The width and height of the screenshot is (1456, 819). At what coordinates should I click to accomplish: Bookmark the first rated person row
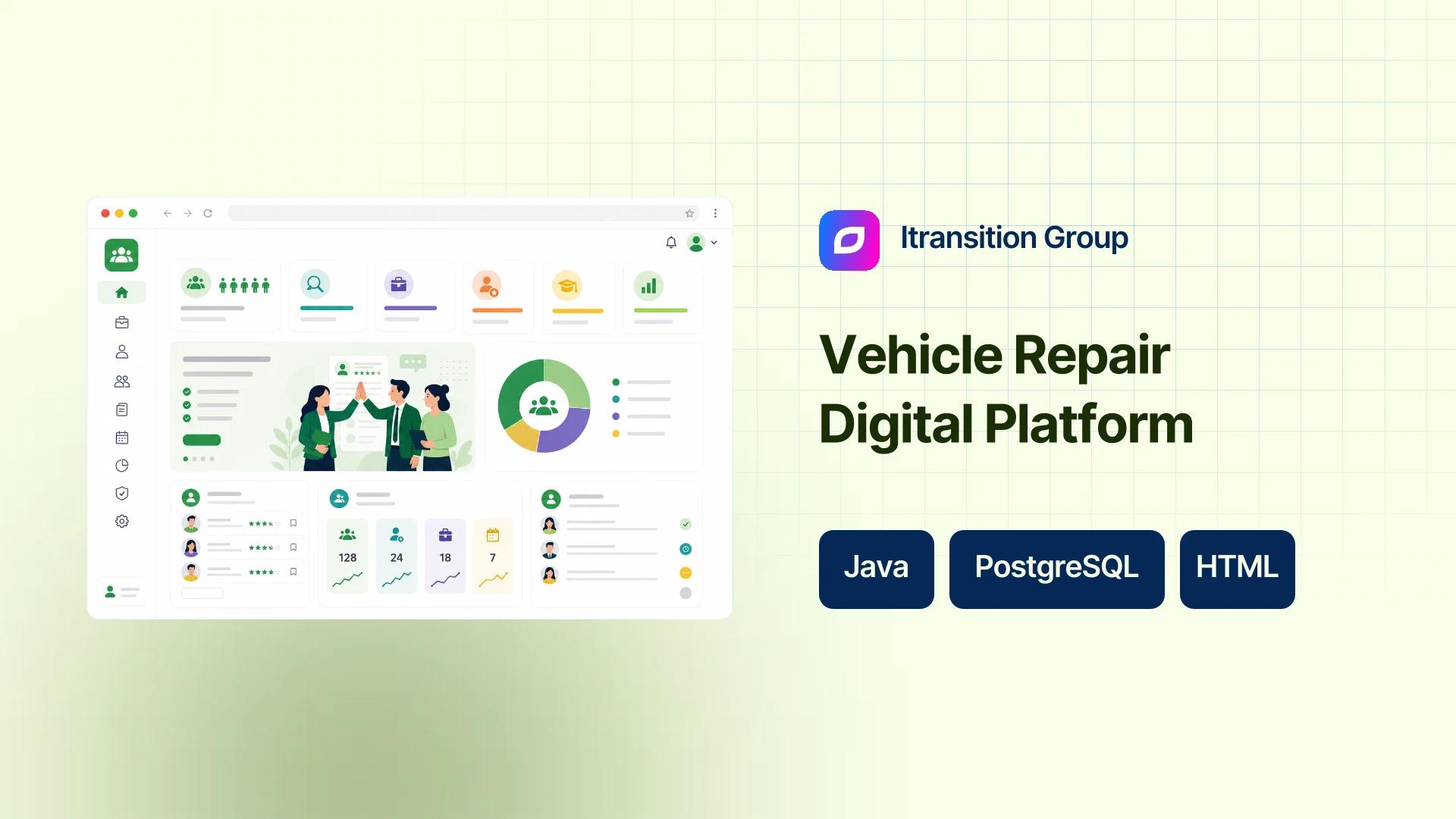293,523
